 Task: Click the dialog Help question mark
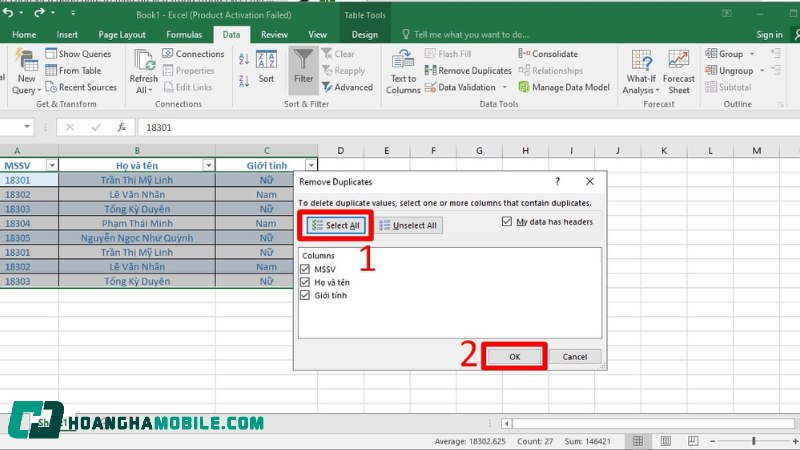pos(558,181)
